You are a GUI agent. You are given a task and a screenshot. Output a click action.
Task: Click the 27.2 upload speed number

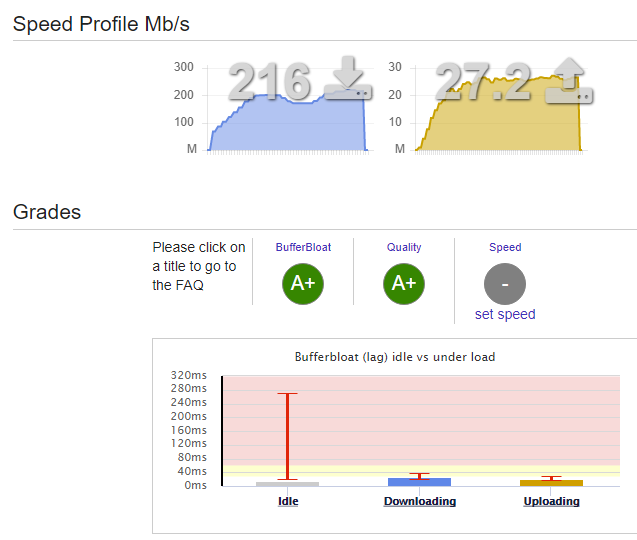pos(483,81)
